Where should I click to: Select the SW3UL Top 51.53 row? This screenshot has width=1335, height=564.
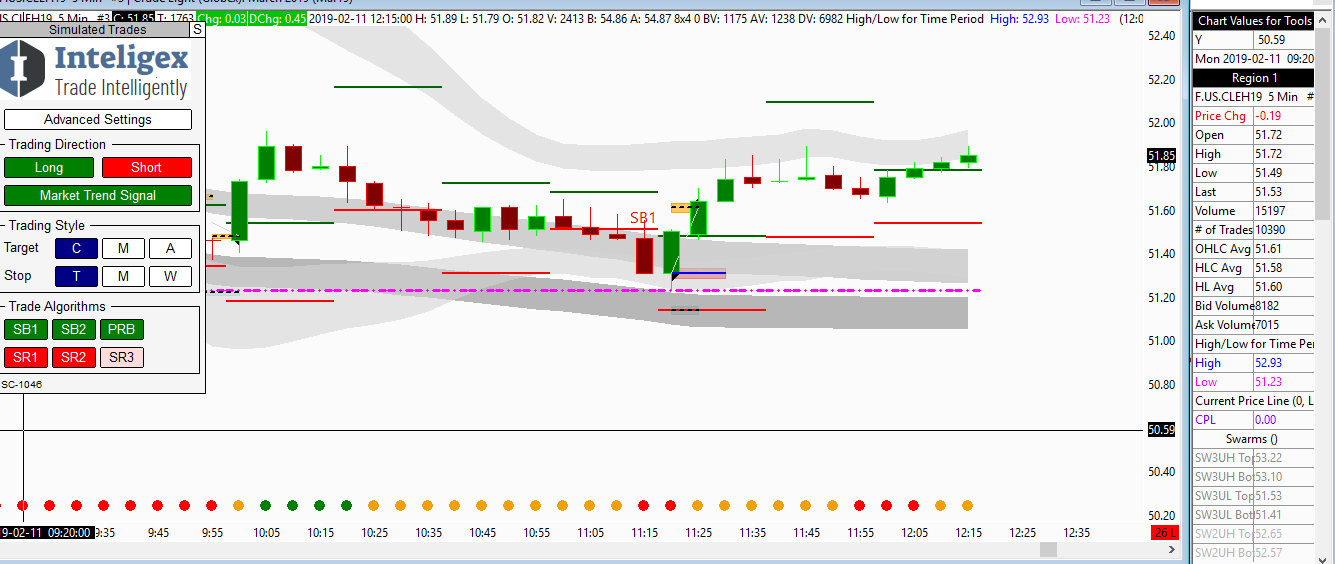[x=1253, y=496]
